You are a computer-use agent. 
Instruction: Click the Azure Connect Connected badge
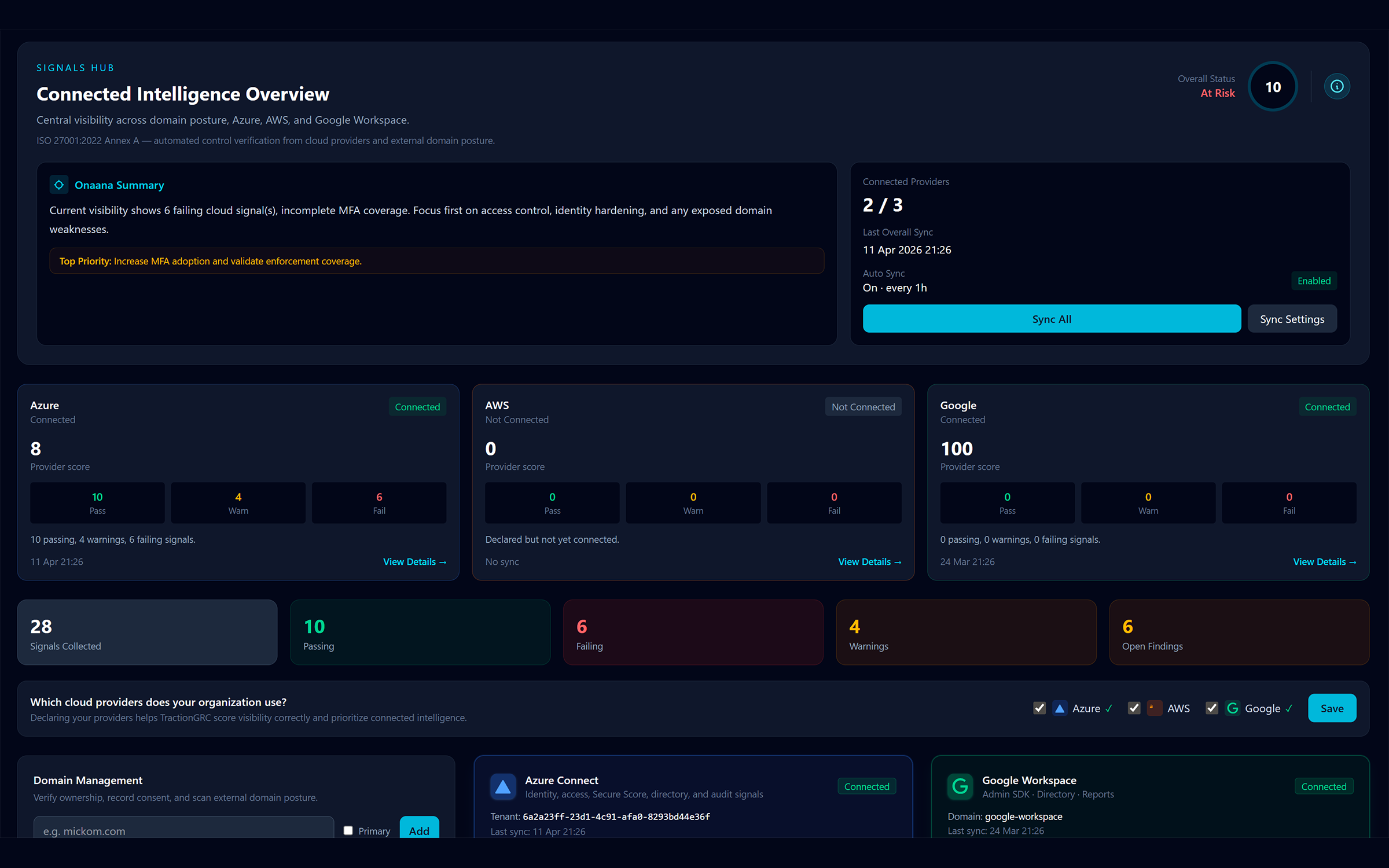[866, 786]
